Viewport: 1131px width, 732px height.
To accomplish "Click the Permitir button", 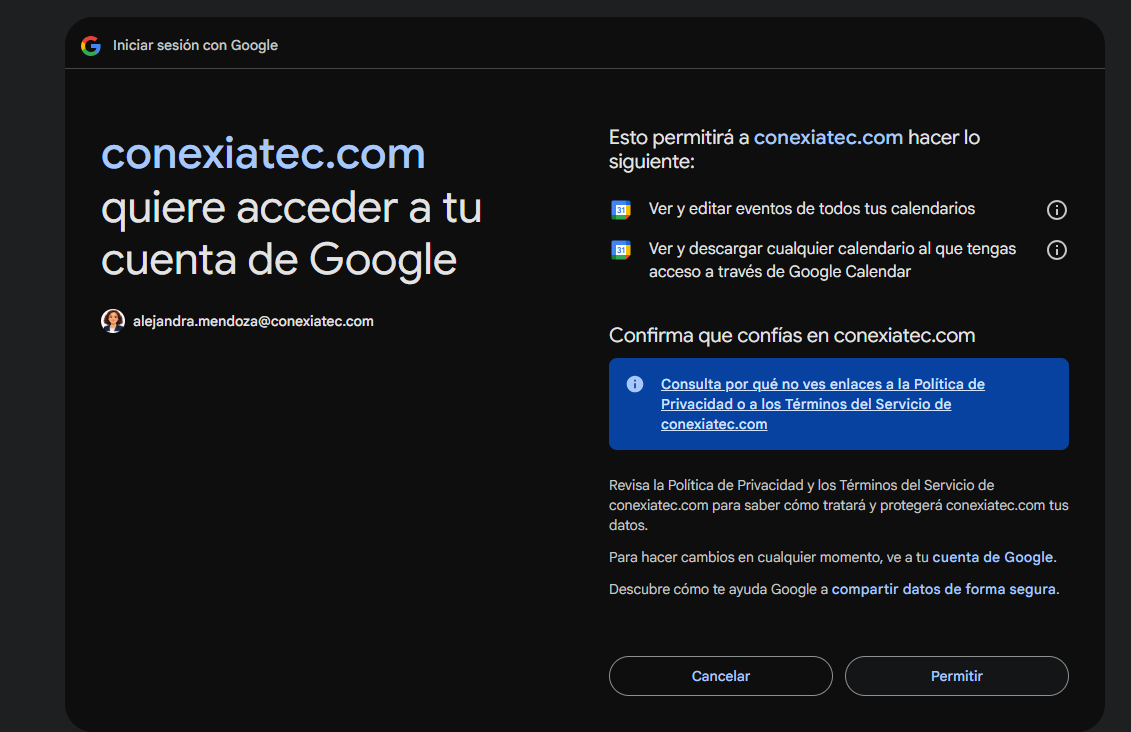I will click(x=955, y=676).
